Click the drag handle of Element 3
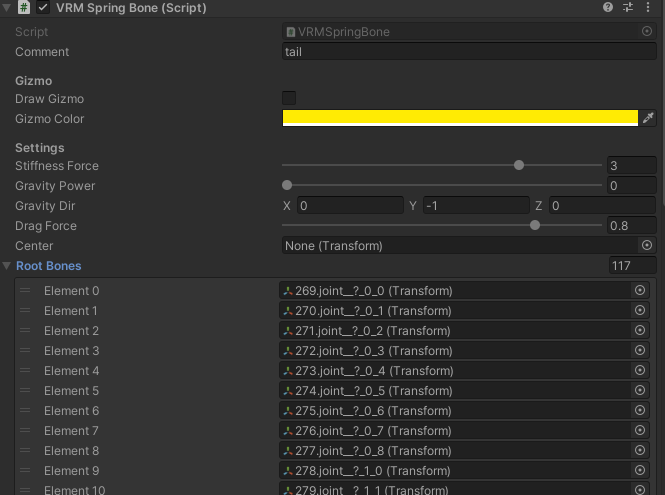Viewport: 665px width, 495px height. pyautogui.click(x=25, y=350)
